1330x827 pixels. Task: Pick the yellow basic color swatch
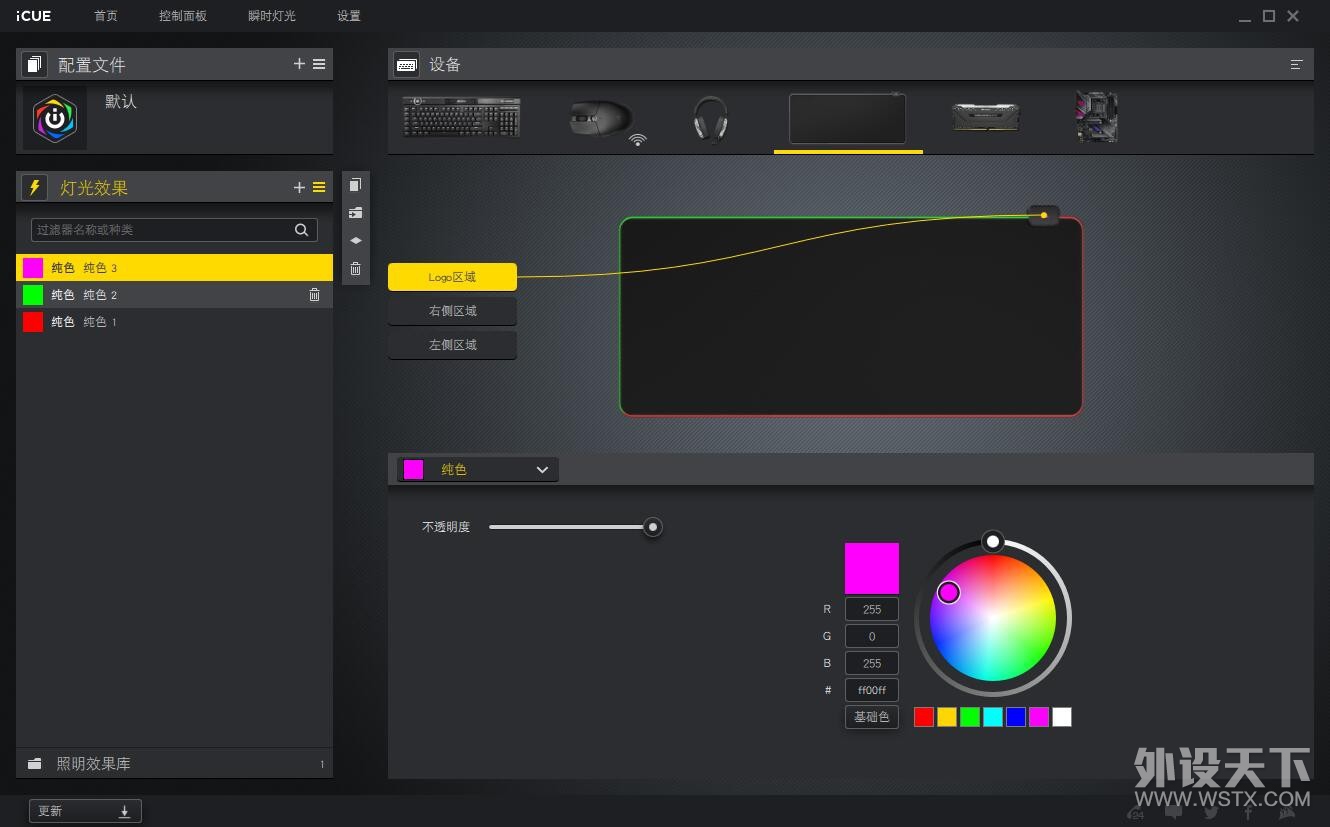(x=947, y=717)
